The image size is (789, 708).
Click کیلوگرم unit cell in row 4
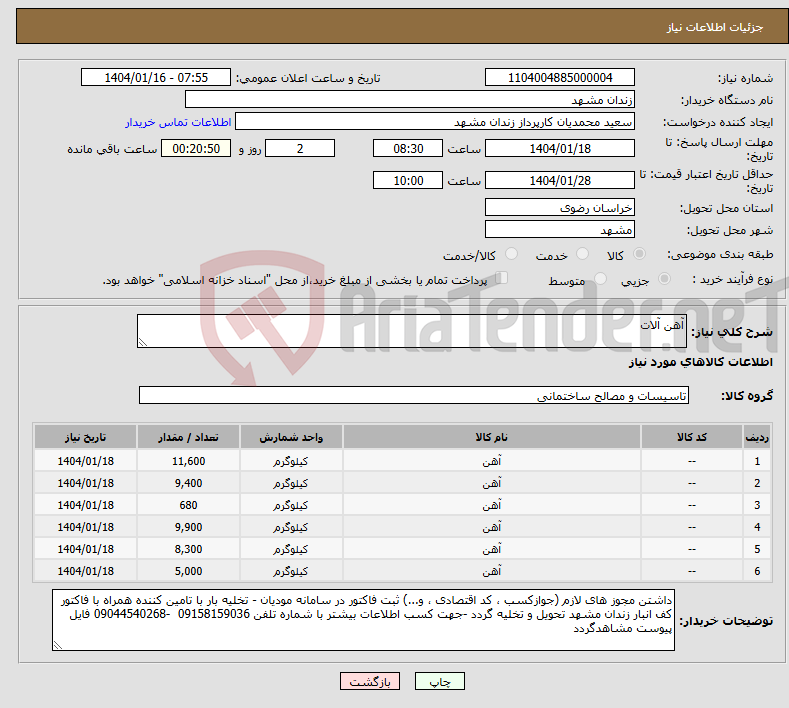(x=291, y=527)
